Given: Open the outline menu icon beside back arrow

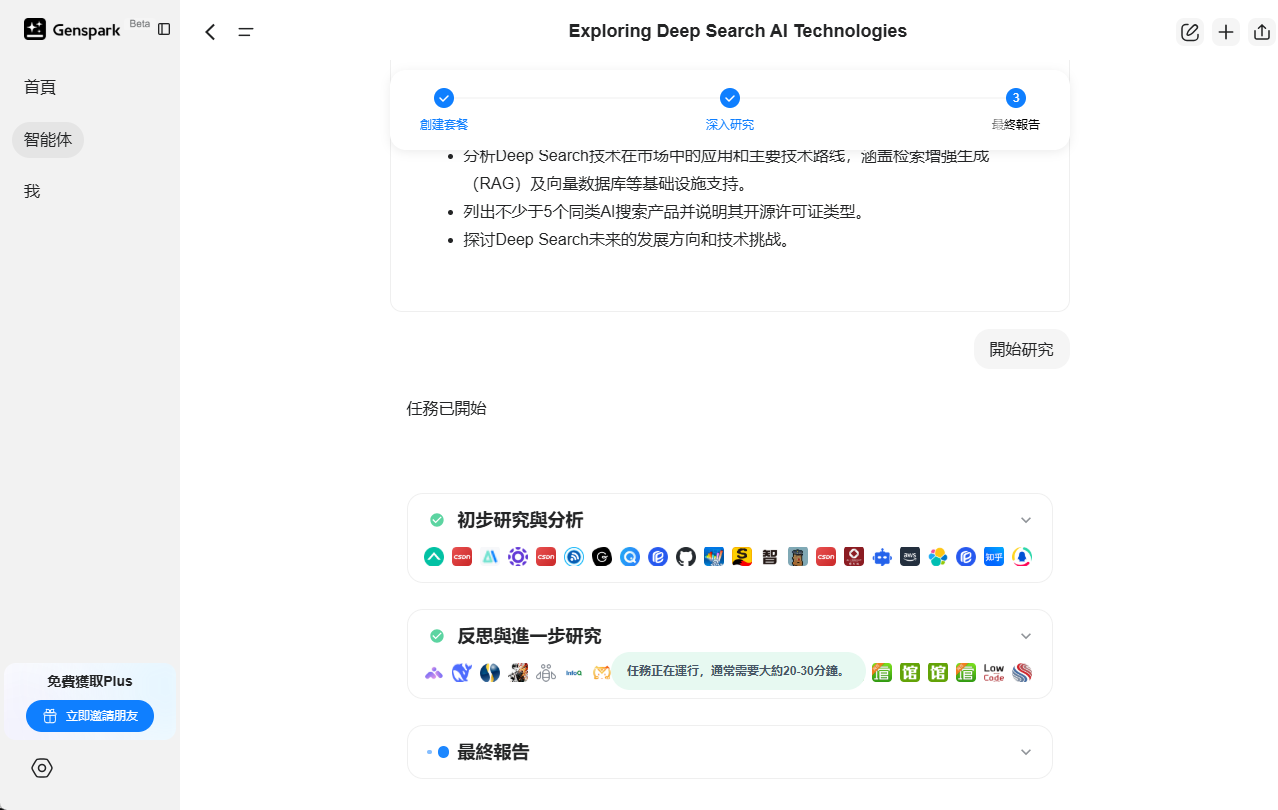Looking at the screenshot, I should point(246,32).
